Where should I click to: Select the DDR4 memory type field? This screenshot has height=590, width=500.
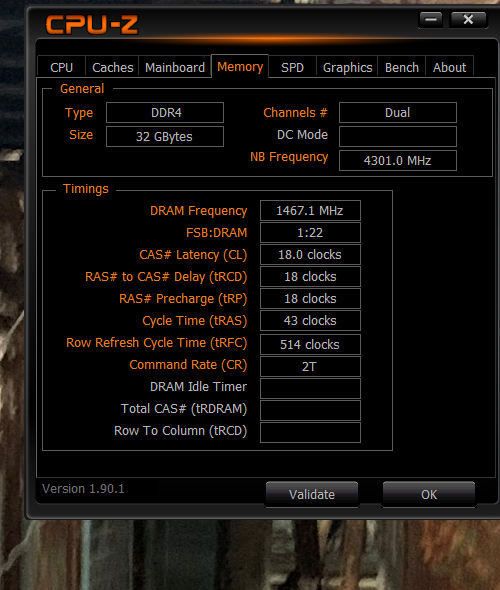click(165, 113)
